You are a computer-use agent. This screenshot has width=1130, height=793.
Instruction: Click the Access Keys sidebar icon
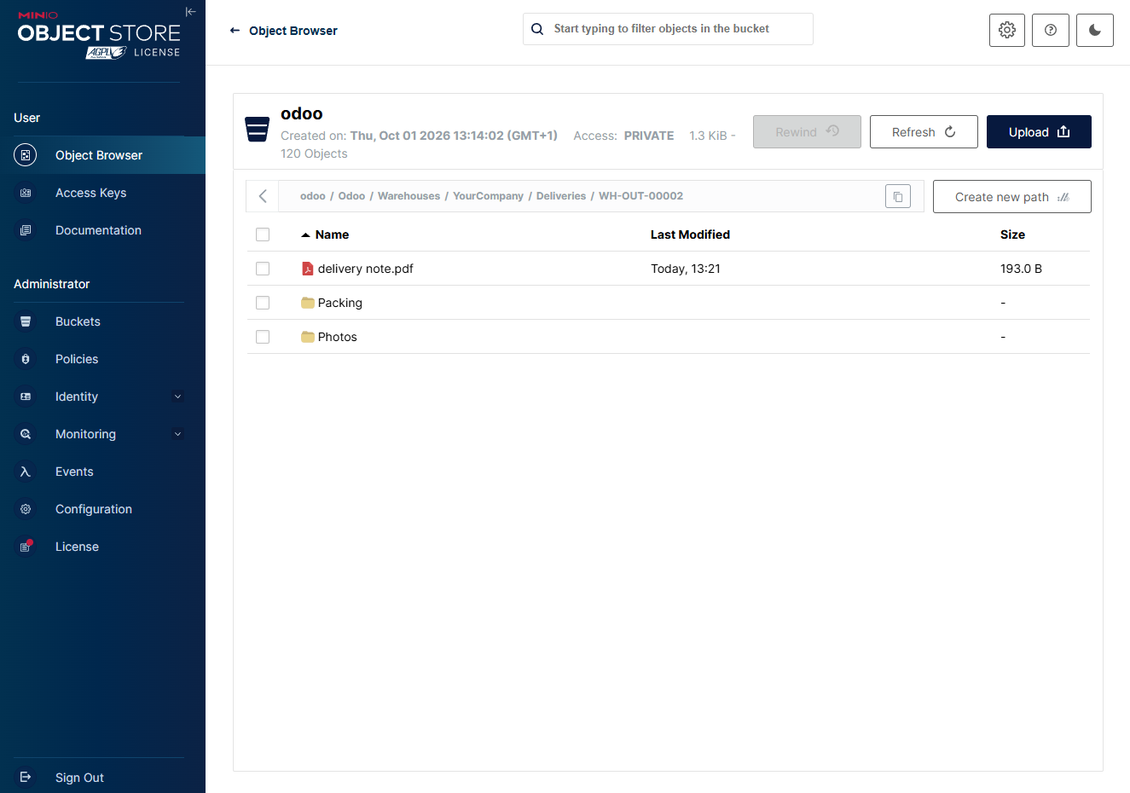25,192
